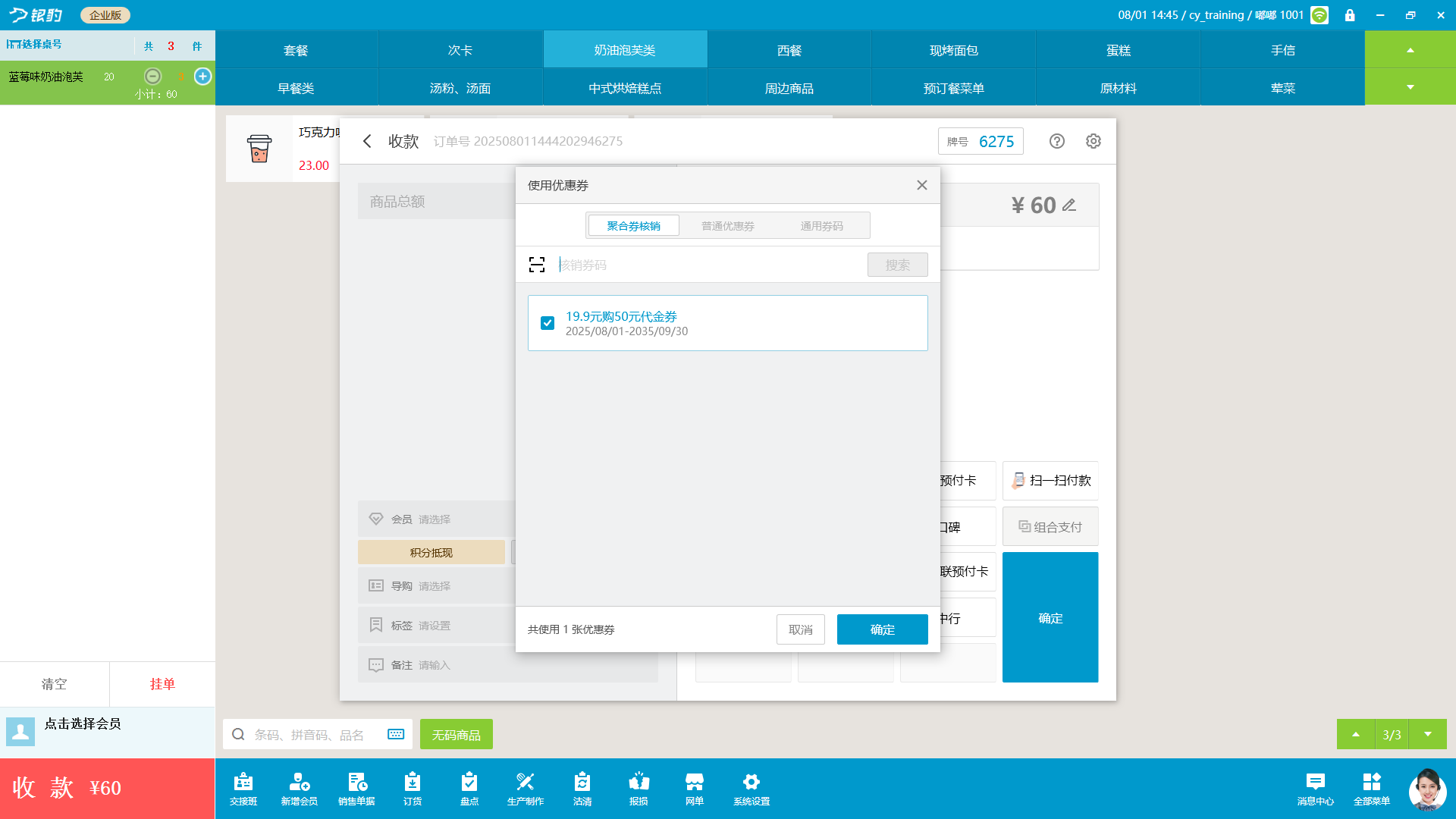Click the 搜索 button
Screen dimensions: 1456x819
click(x=898, y=265)
